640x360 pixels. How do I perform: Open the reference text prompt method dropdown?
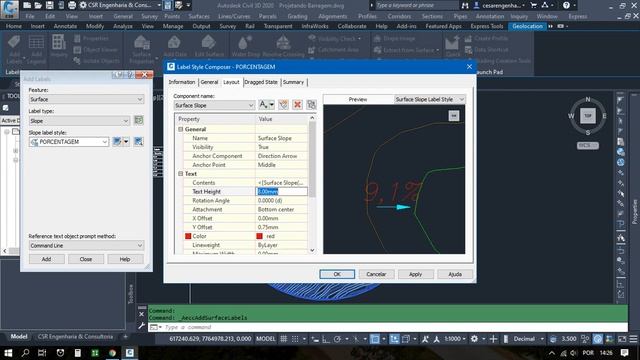[x=86, y=246]
